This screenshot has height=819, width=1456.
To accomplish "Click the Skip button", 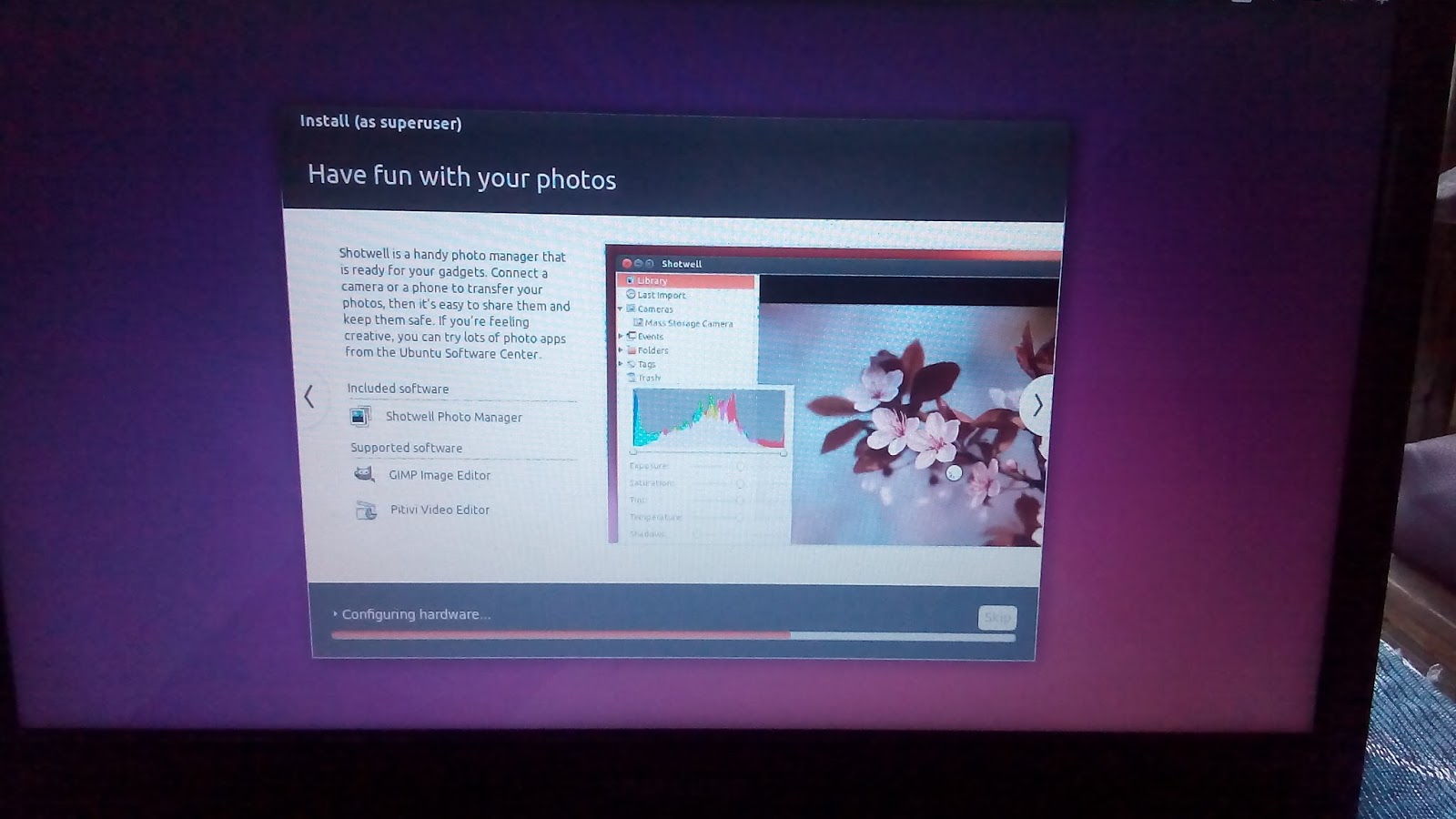I will click(x=997, y=618).
